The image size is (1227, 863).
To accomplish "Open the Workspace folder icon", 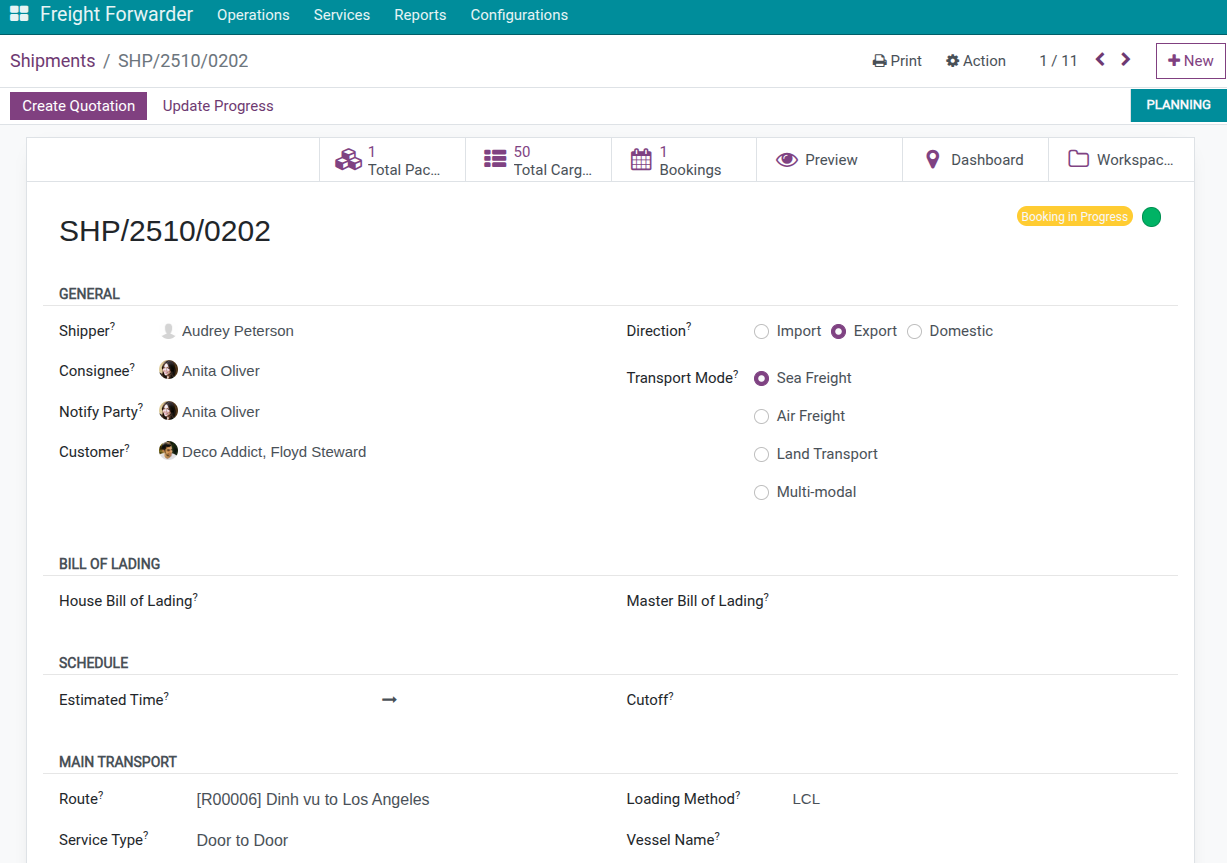I will click(1078, 160).
